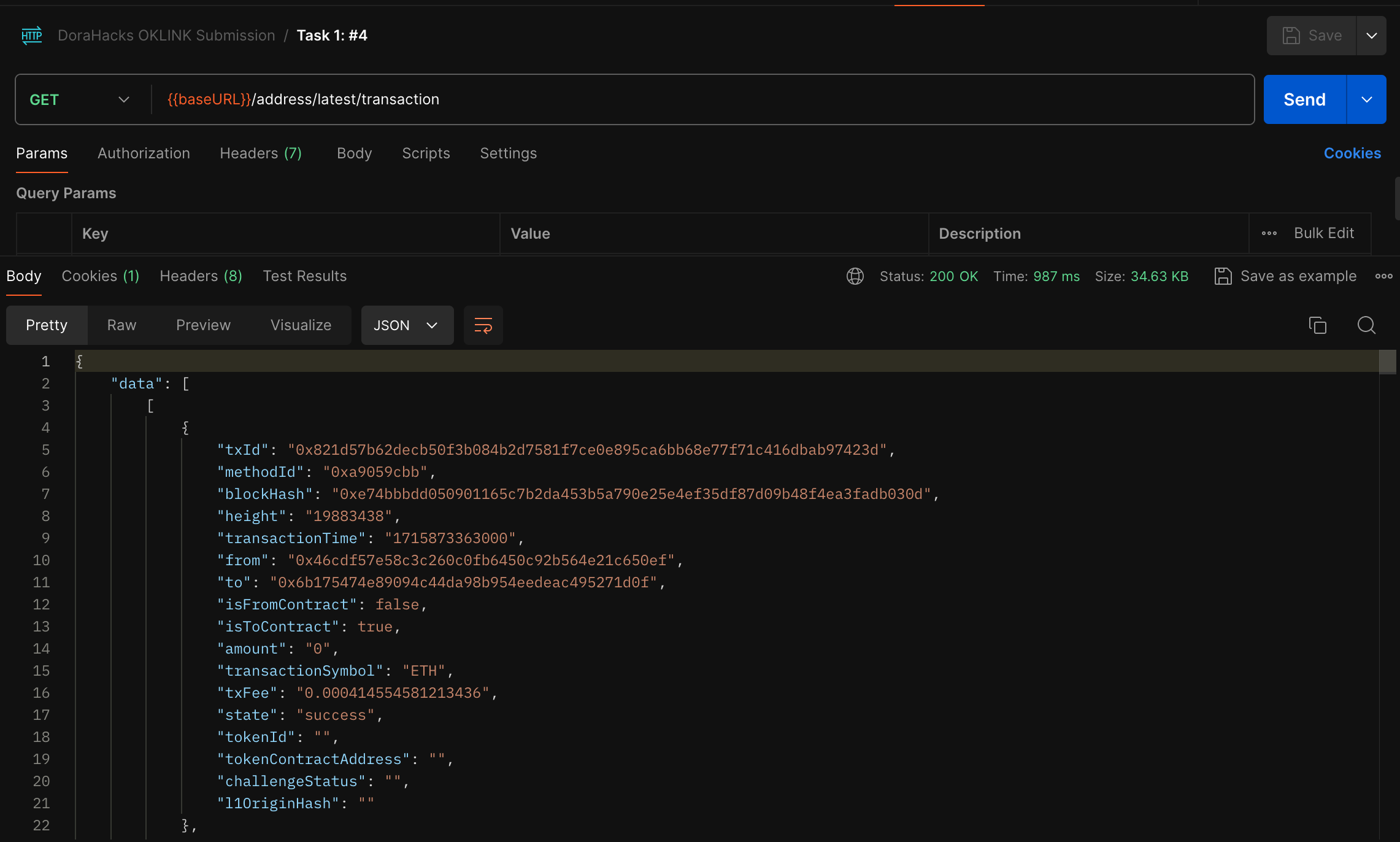Viewport: 1400px width, 842px height.
Task: Open the Scripts tab
Action: pos(426,153)
